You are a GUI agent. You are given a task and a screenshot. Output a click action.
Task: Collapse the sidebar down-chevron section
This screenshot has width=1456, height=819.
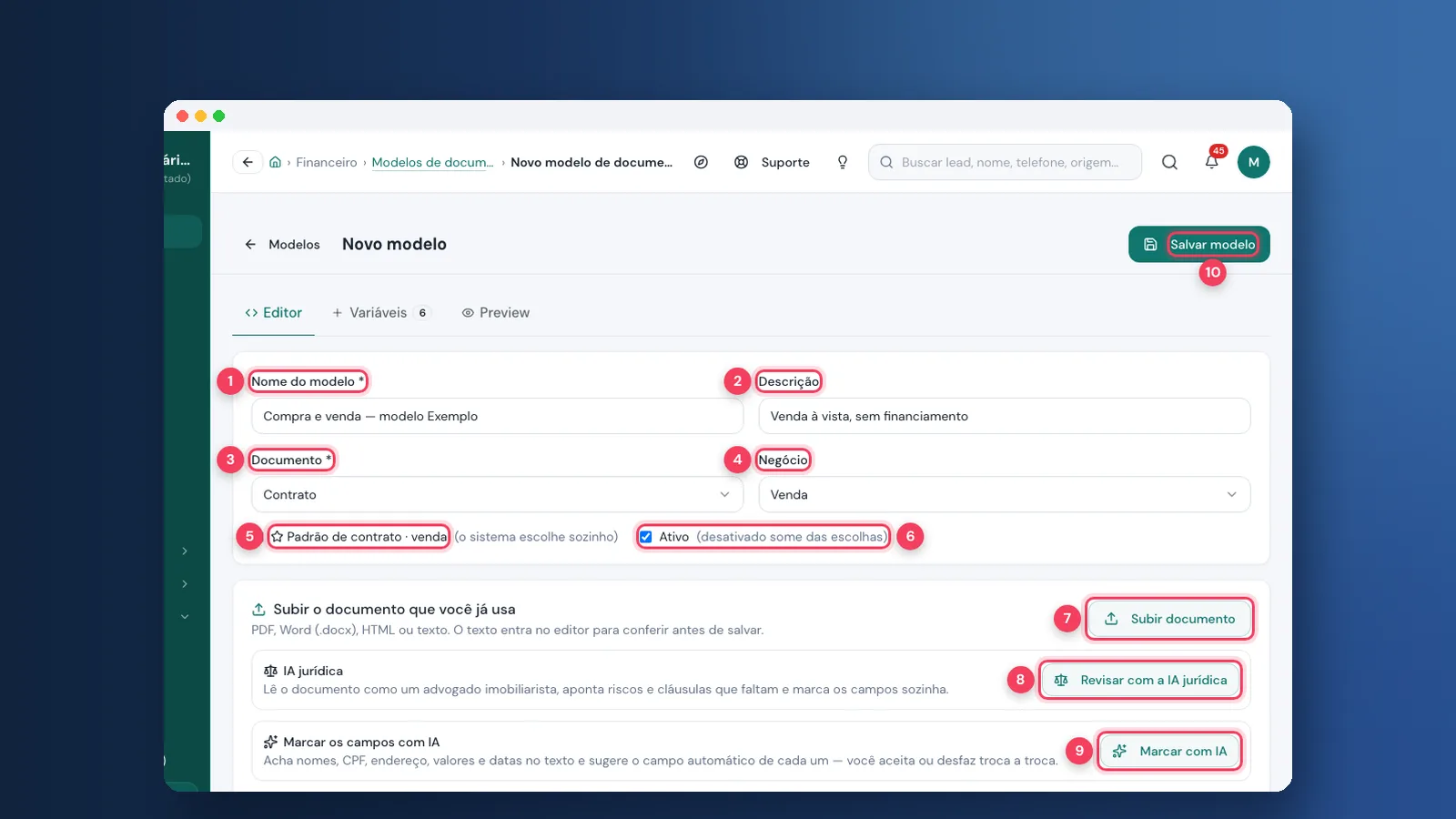(x=185, y=616)
